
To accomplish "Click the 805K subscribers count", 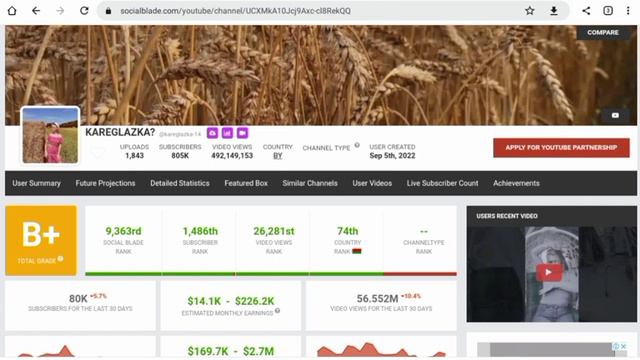I will coord(180,156).
